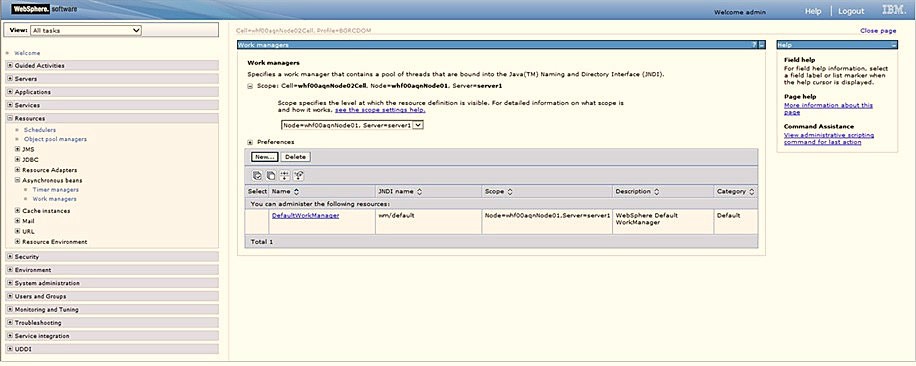916x366 pixels.
Task: Expand the UDDI navigation group
Action: (10, 349)
